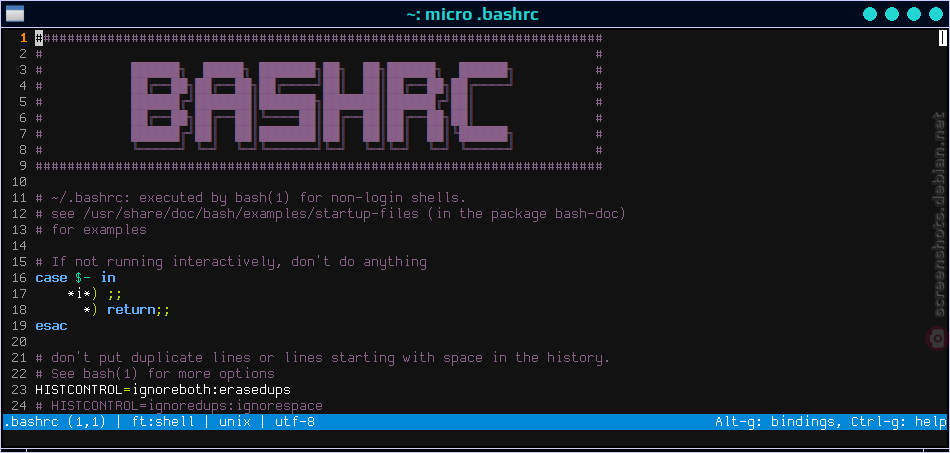Click the leftmost cyan circle window button

(x=870, y=14)
